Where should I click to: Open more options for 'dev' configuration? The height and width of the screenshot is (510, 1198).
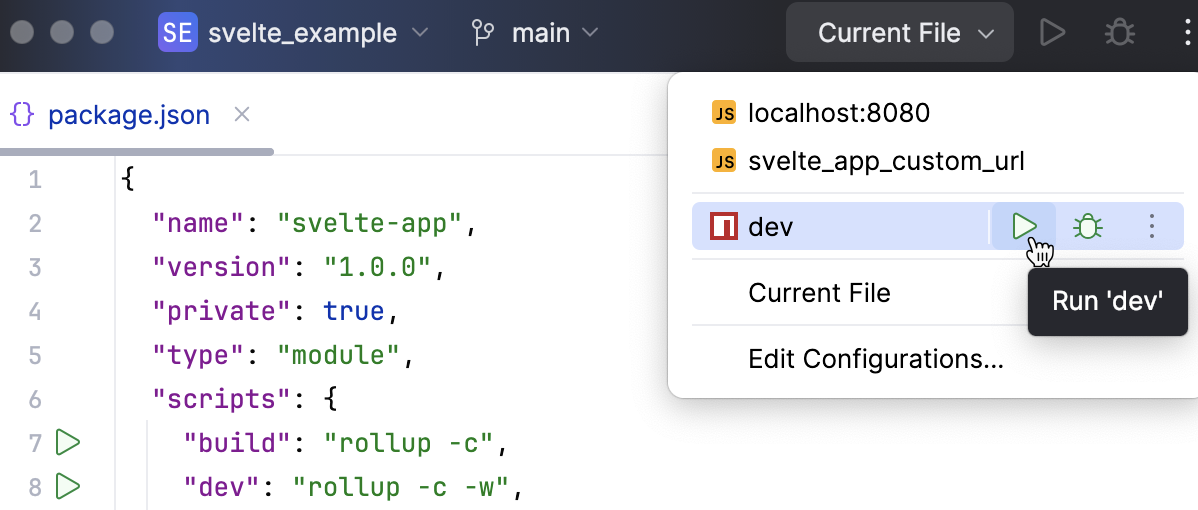click(1152, 227)
